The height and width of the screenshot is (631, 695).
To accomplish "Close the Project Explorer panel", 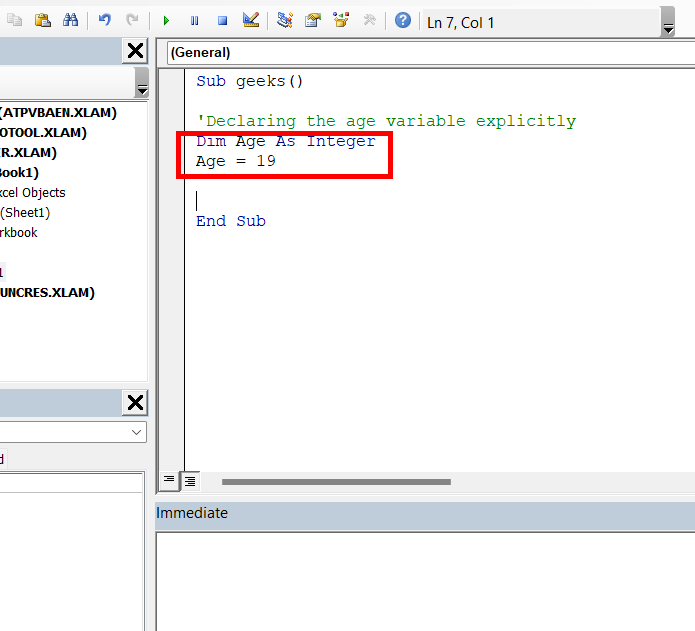I will pos(135,51).
